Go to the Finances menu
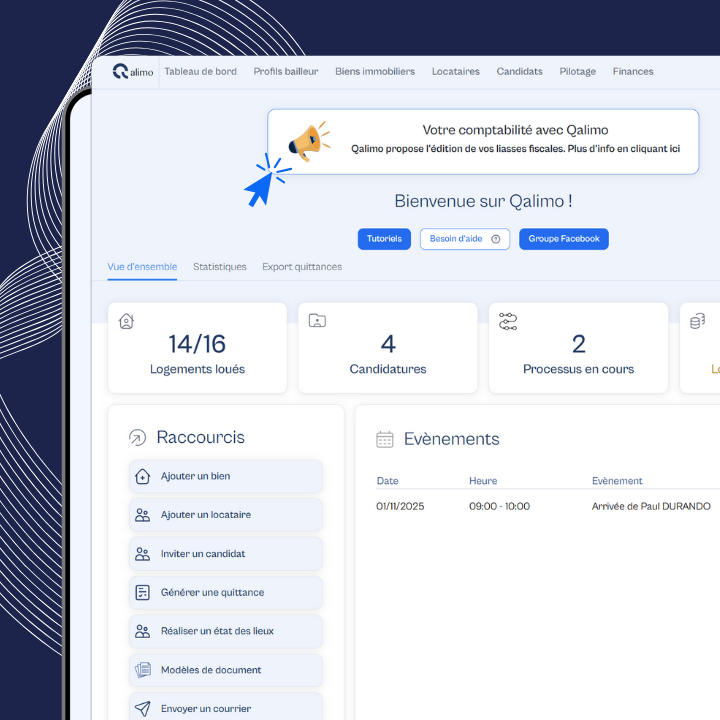 (x=633, y=72)
